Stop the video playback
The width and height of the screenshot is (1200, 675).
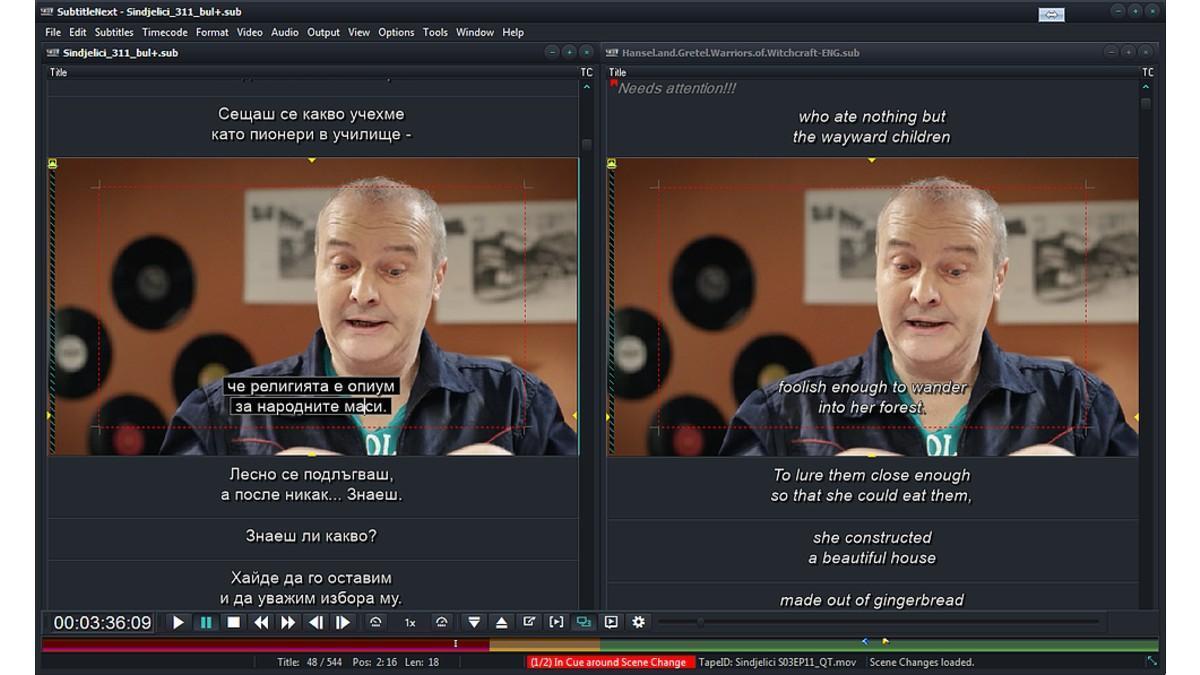click(x=233, y=622)
